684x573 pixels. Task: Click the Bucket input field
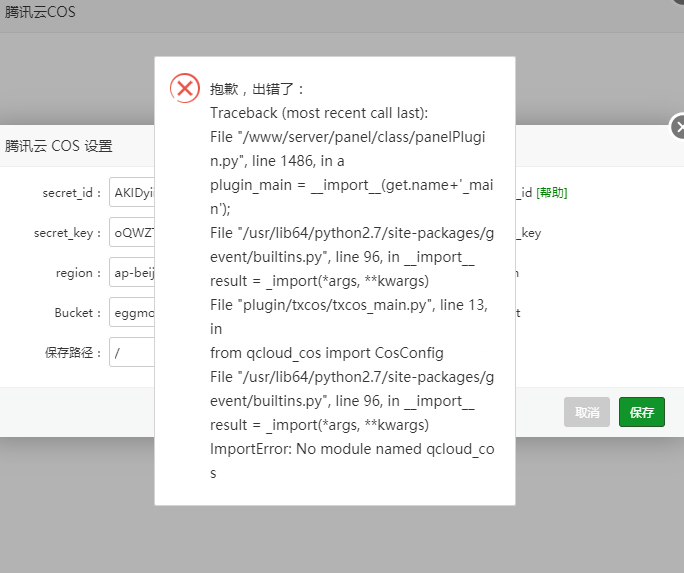[132, 313]
